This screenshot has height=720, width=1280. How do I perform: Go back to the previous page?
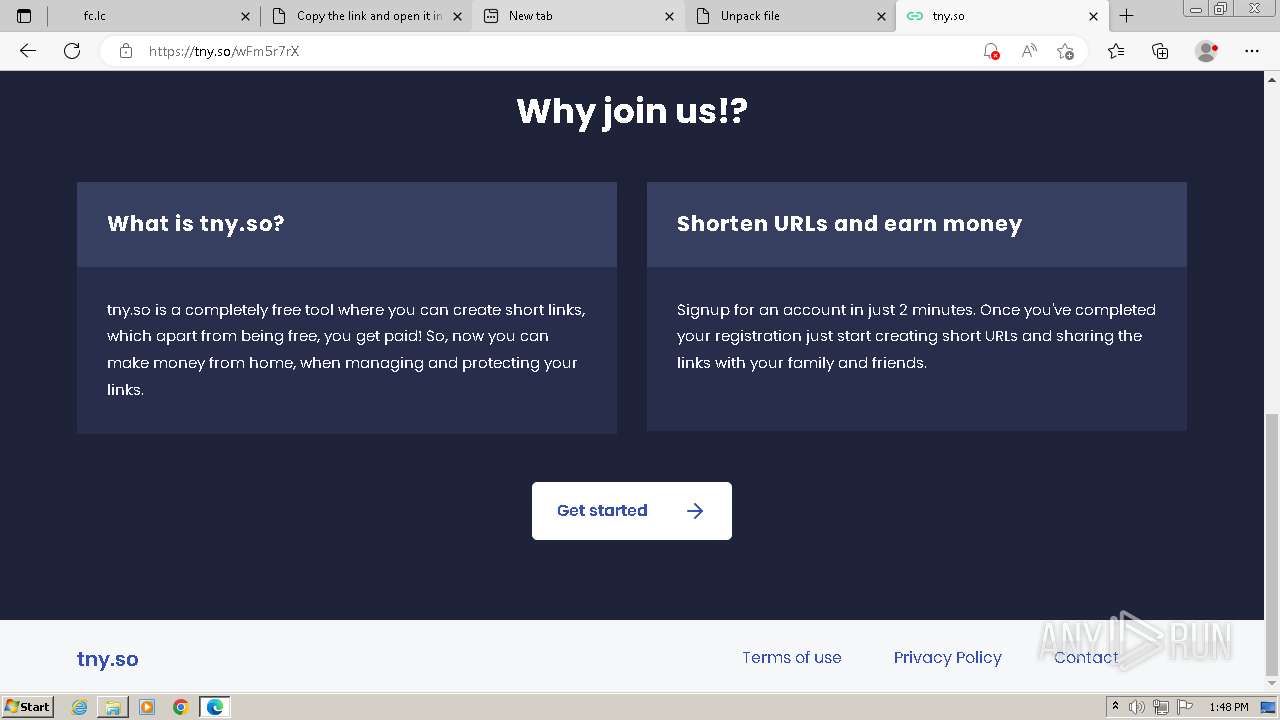click(28, 51)
